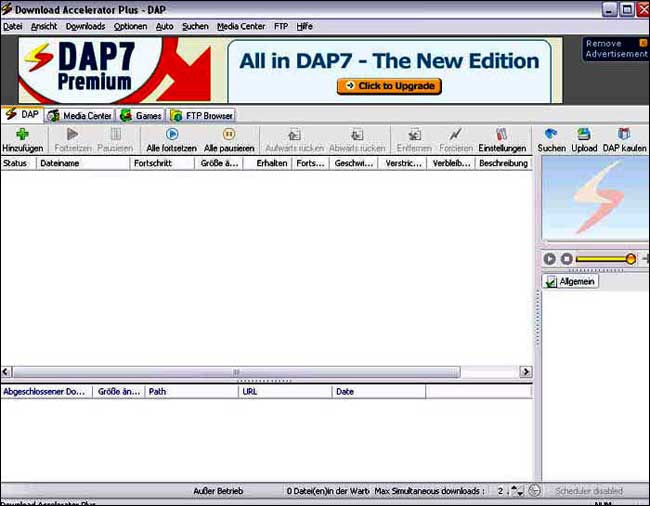The height and width of the screenshot is (506, 650).
Task: Click the Abgeschlossener Do... column header
Action: click(x=46, y=392)
